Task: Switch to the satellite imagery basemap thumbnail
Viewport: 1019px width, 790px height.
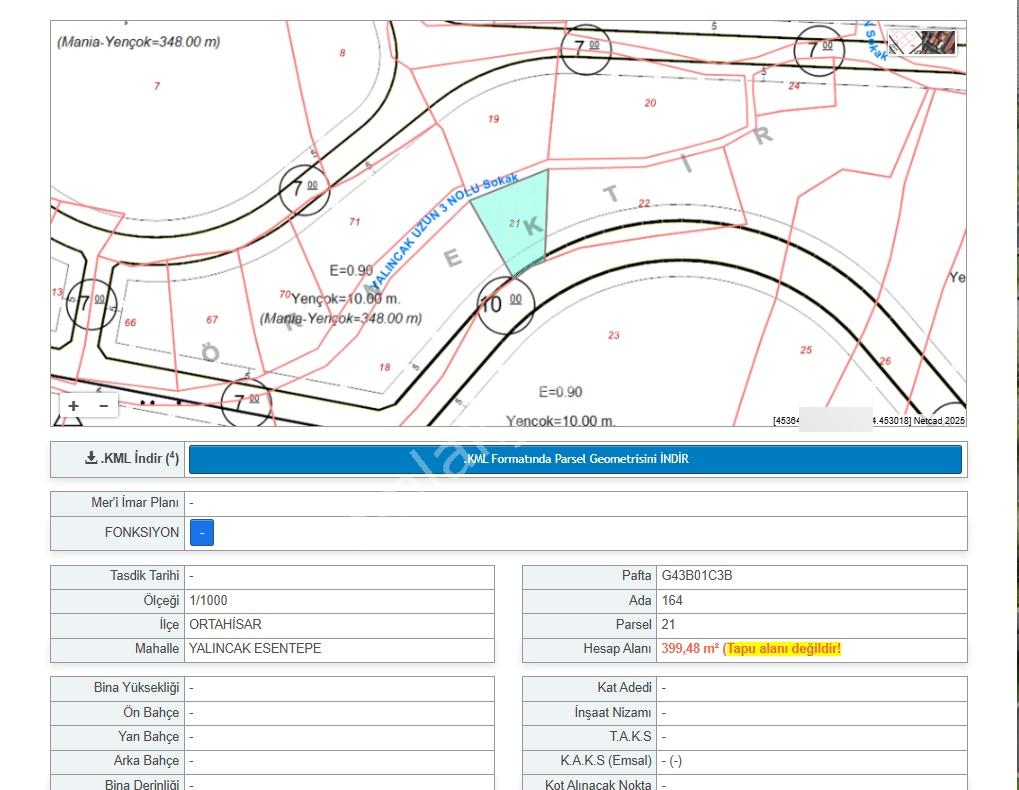Action: pyautogui.click(x=939, y=42)
